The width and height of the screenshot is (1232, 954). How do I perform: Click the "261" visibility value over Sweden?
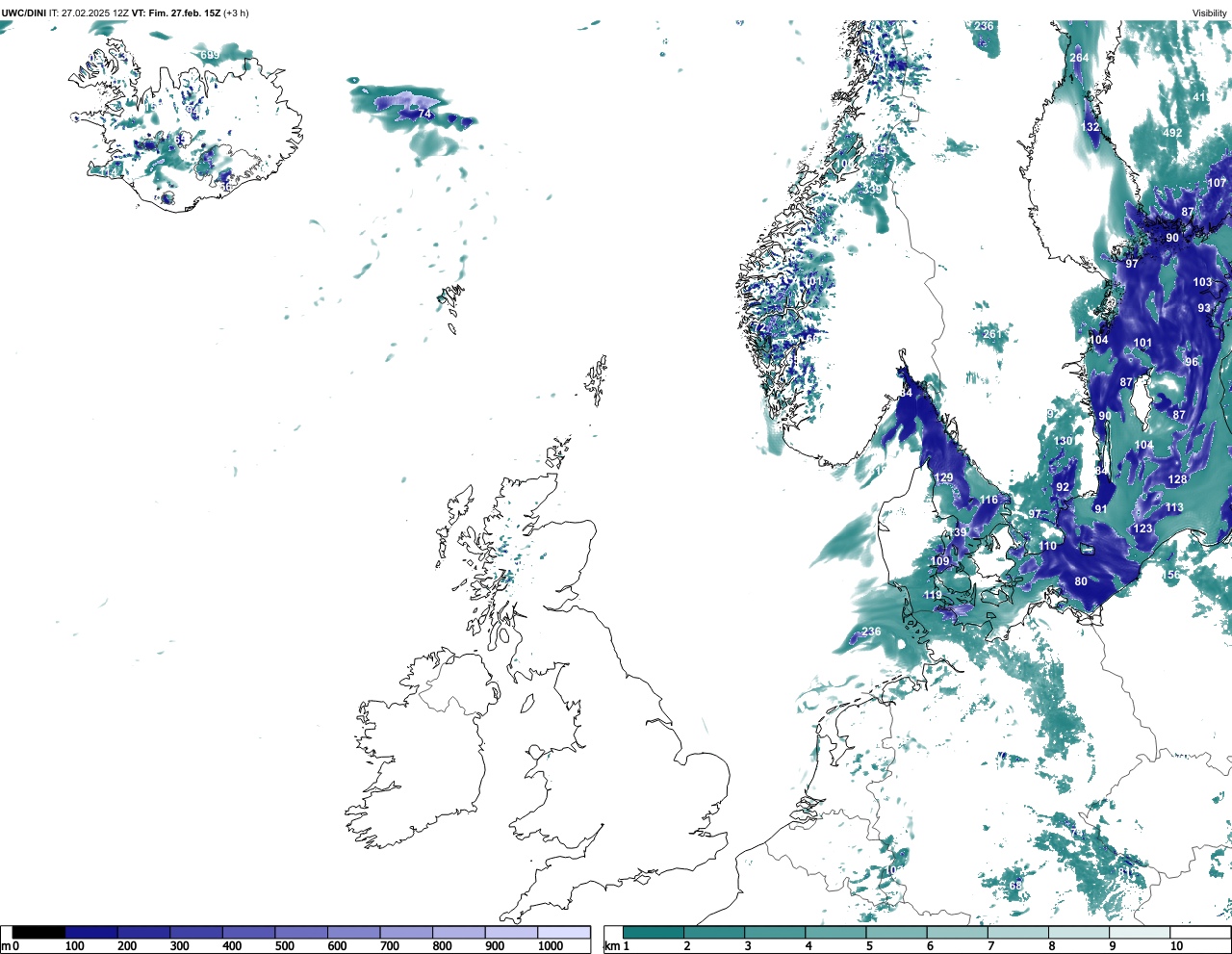(x=992, y=334)
